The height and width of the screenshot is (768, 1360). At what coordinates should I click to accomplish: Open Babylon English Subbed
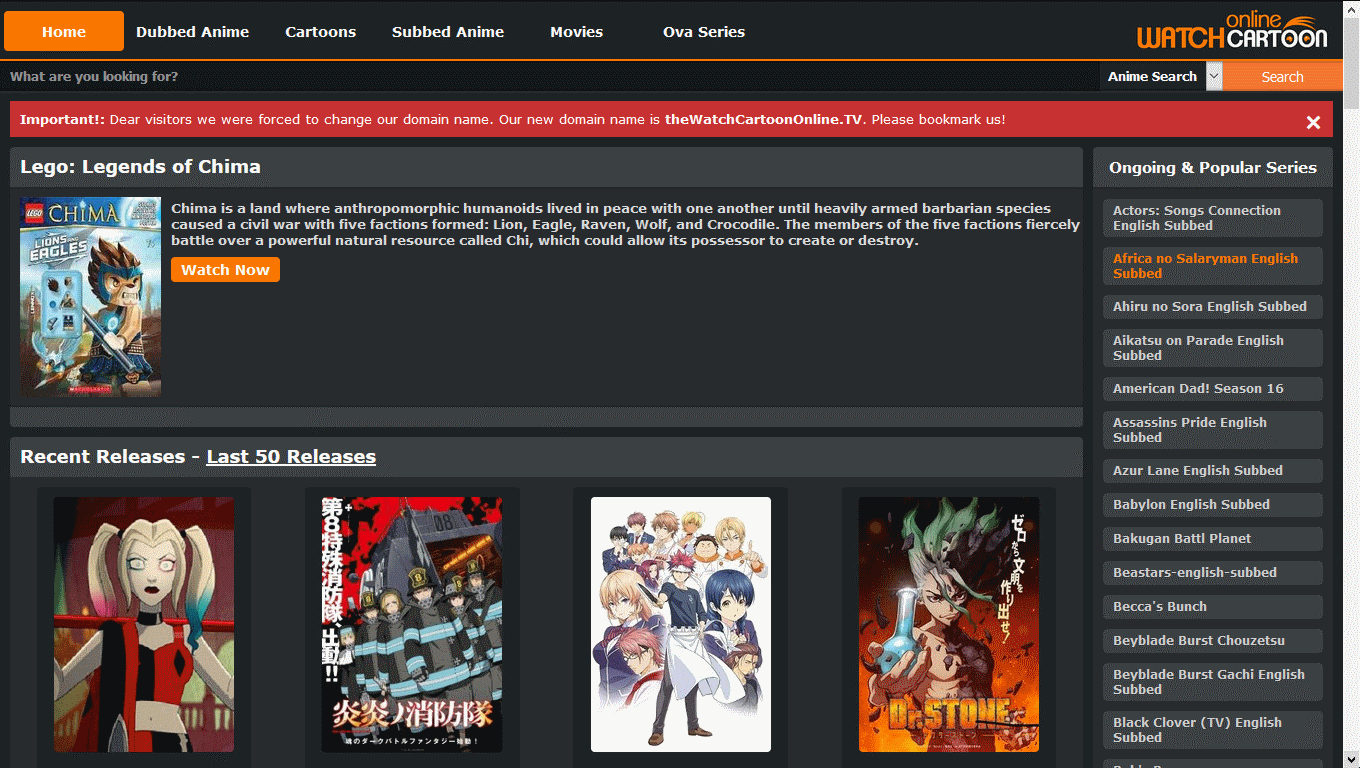click(x=1213, y=505)
